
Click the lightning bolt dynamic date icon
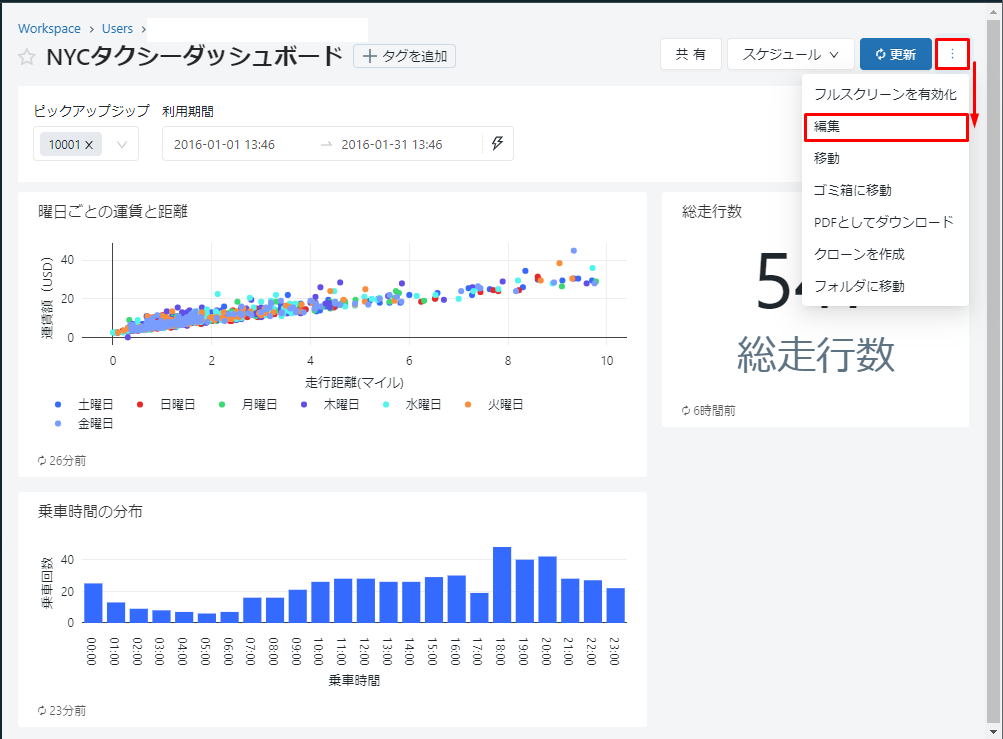point(497,144)
